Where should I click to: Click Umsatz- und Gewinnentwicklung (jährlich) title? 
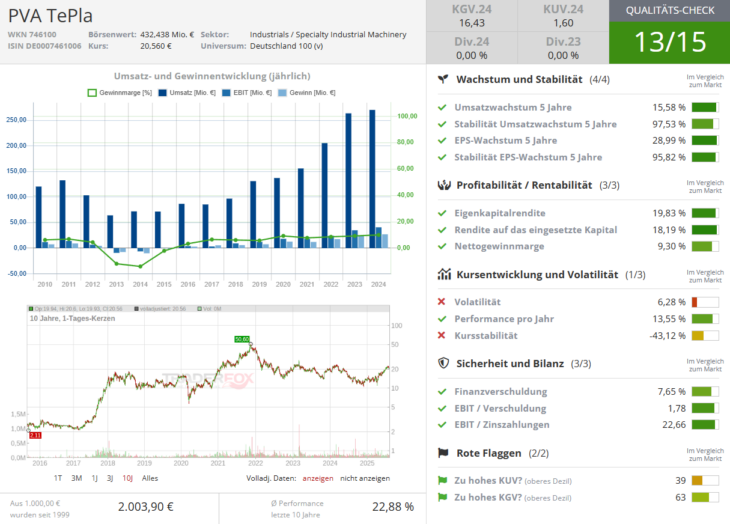[212, 76]
